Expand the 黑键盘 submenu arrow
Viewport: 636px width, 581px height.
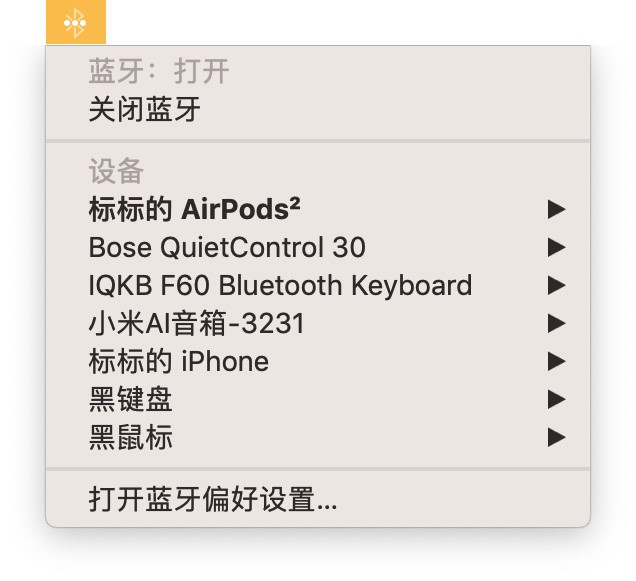[556, 399]
